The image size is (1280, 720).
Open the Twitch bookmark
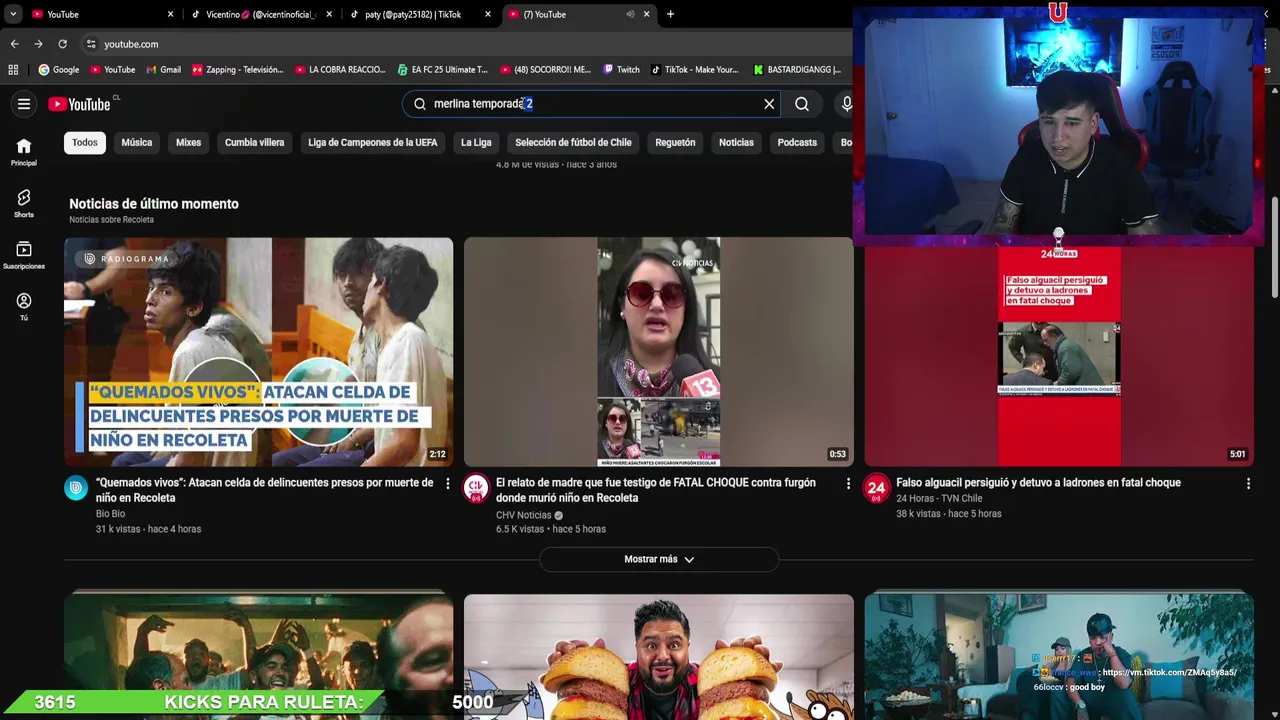pos(621,70)
